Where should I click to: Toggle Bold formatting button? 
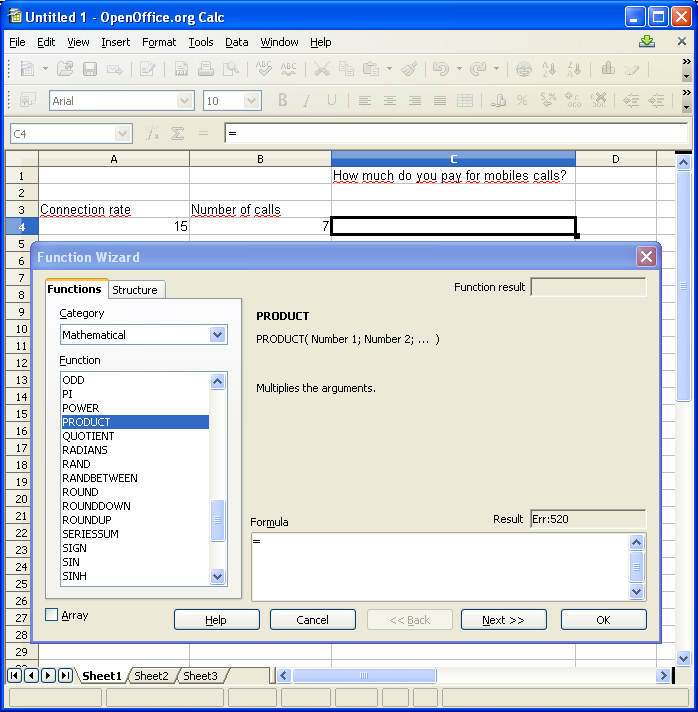click(283, 101)
